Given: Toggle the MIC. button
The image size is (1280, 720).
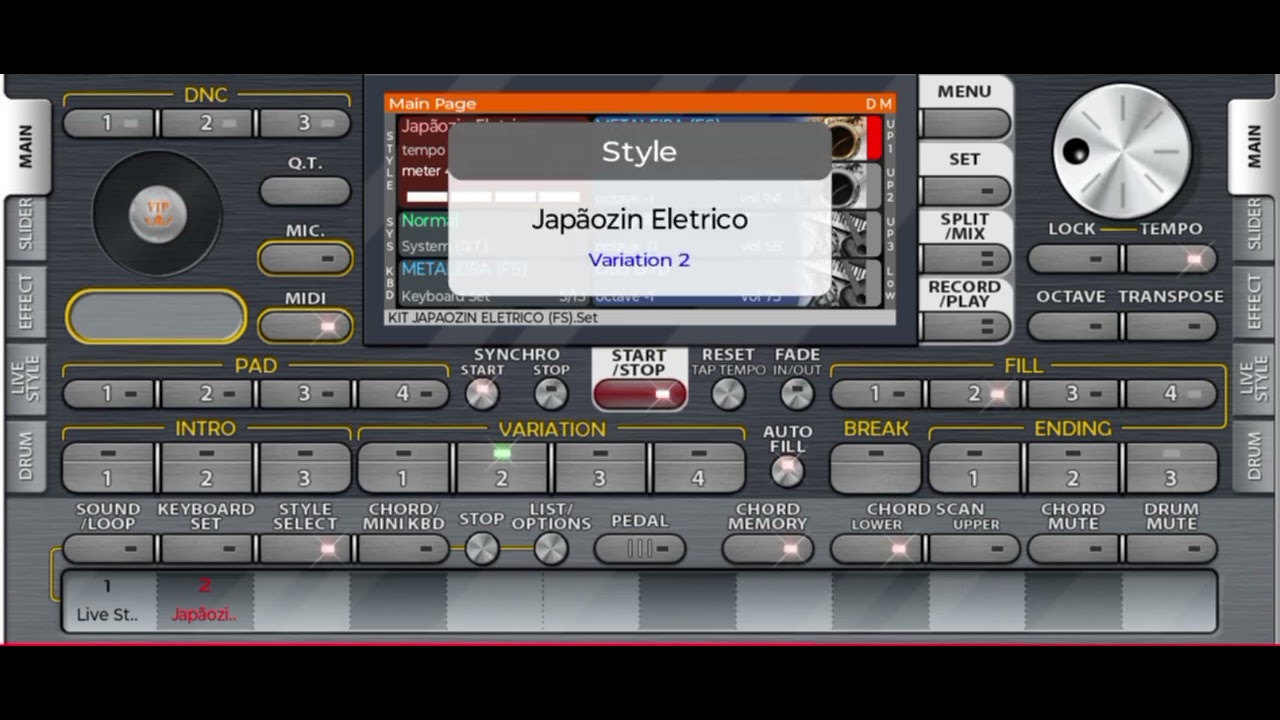Looking at the screenshot, I should (x=305, y=258).
